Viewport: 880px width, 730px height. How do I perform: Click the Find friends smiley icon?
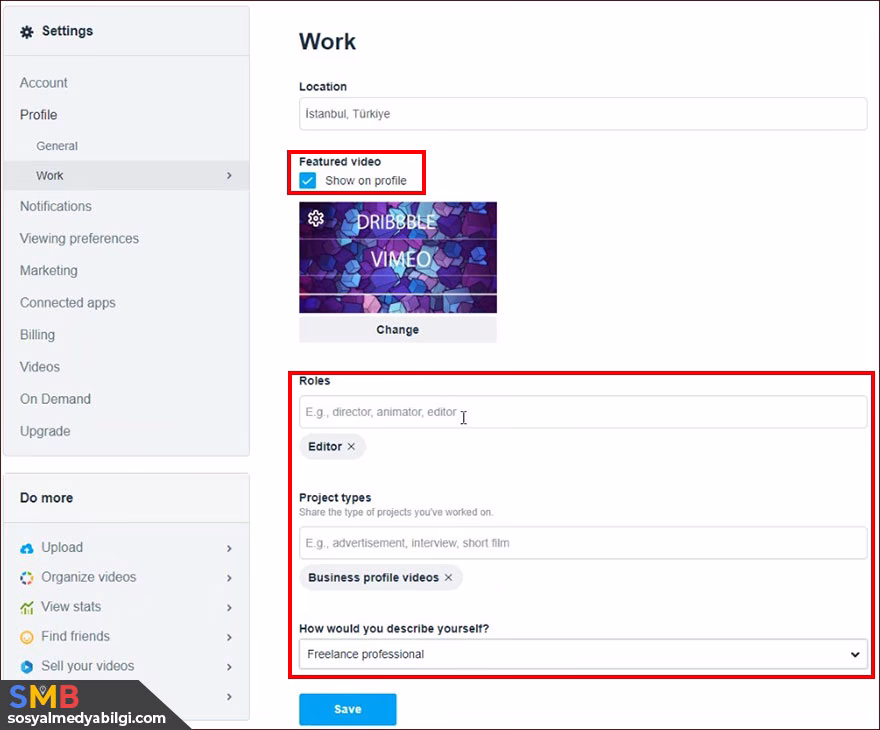[26, 636]
